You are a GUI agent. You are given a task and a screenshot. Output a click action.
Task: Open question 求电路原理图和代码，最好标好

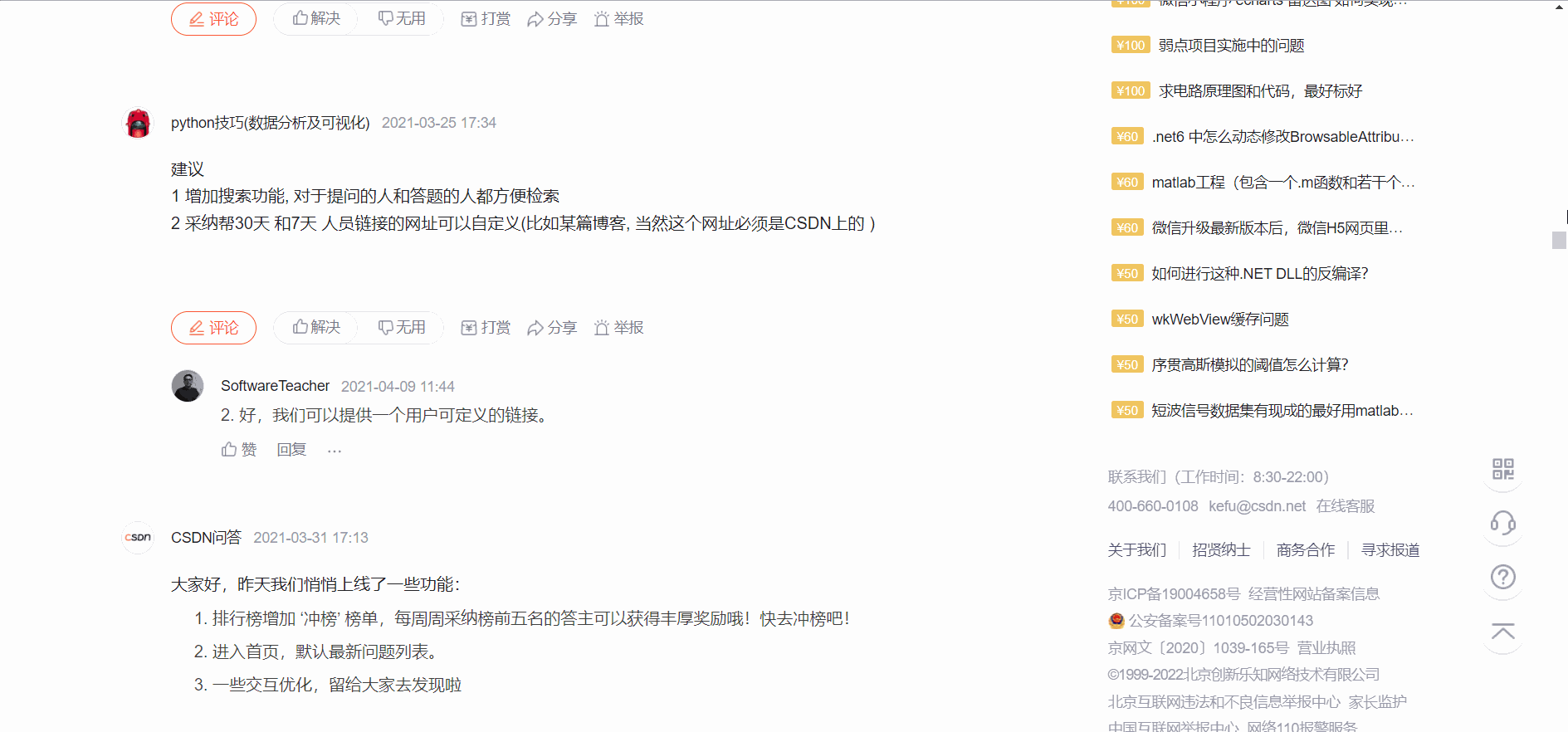click(1260, 91)
